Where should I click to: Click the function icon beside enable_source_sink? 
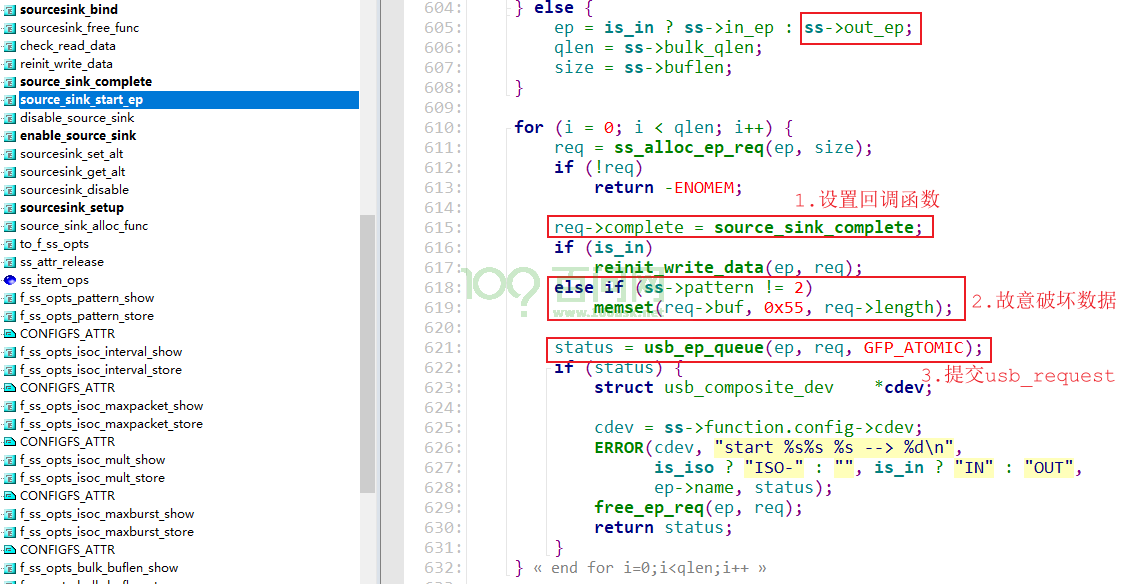point(9,136)
